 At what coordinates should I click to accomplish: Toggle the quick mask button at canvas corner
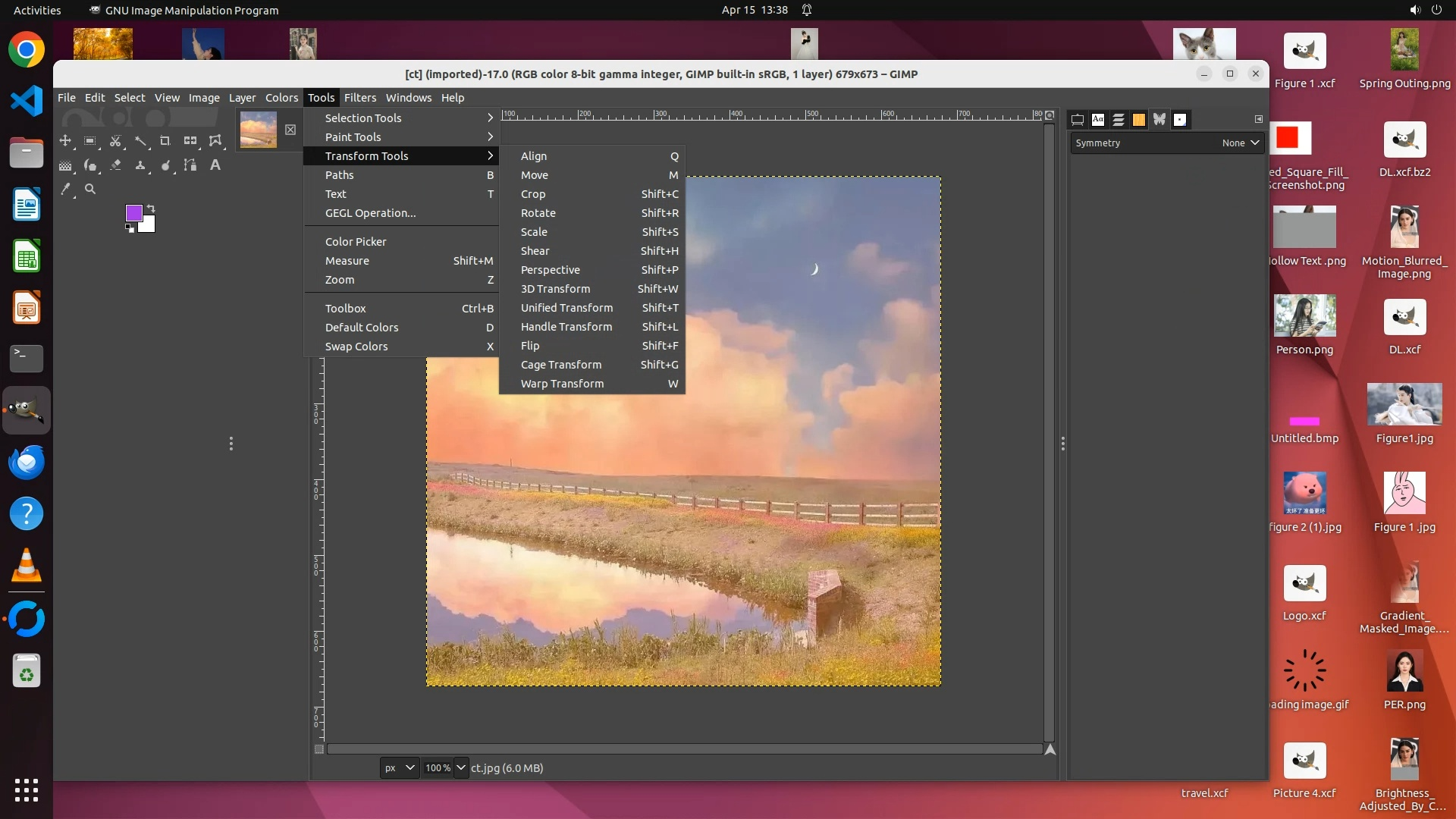pyautogui.click(x=319, y=749)
